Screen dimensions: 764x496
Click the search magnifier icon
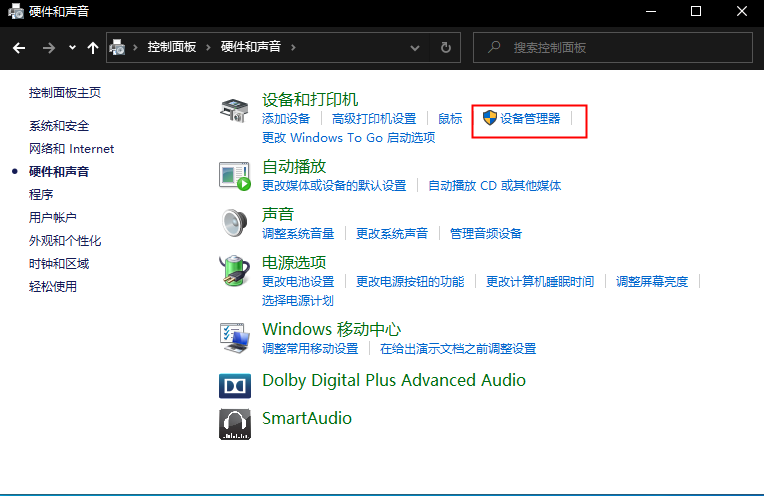click(x=494, y=47)
